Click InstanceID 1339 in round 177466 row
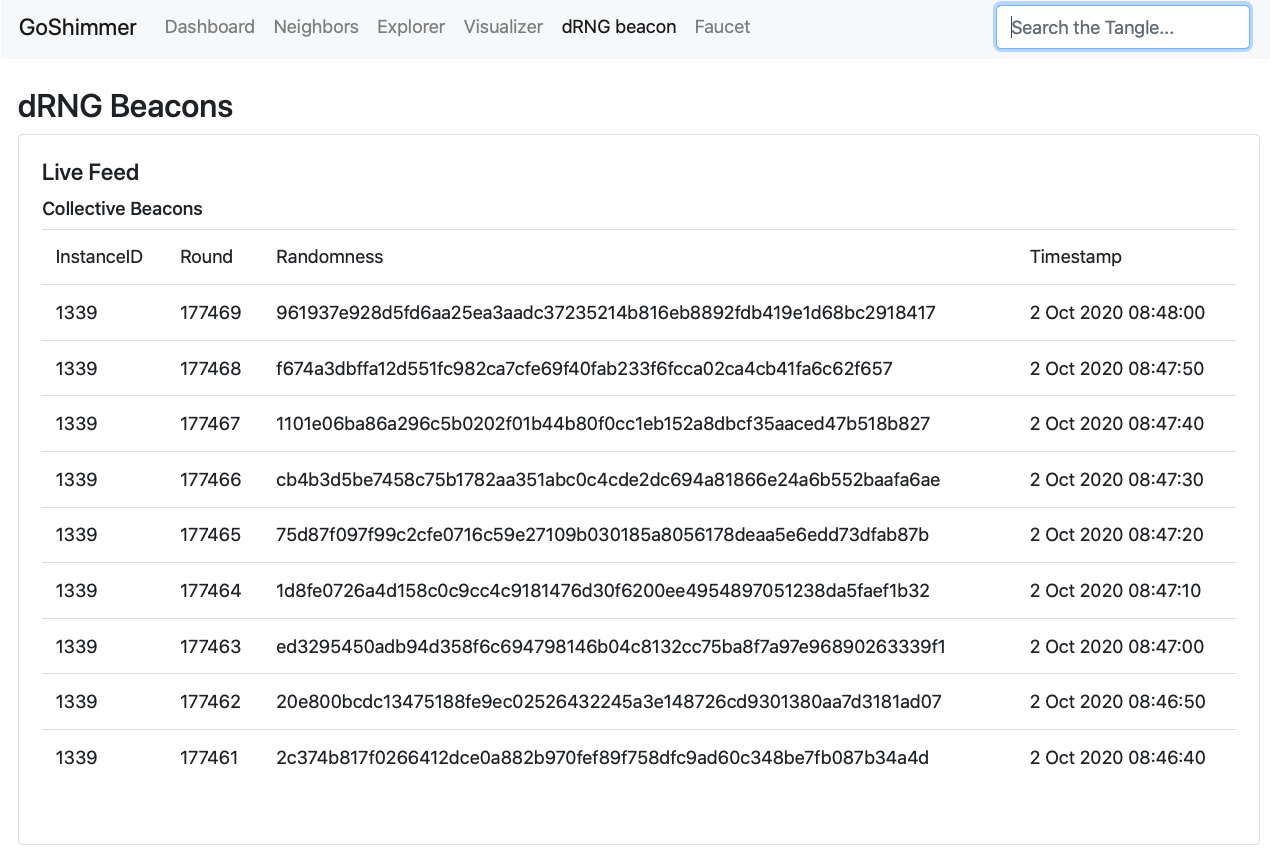Viewport: 1270px width, 855px height. (x=77, y=480)
